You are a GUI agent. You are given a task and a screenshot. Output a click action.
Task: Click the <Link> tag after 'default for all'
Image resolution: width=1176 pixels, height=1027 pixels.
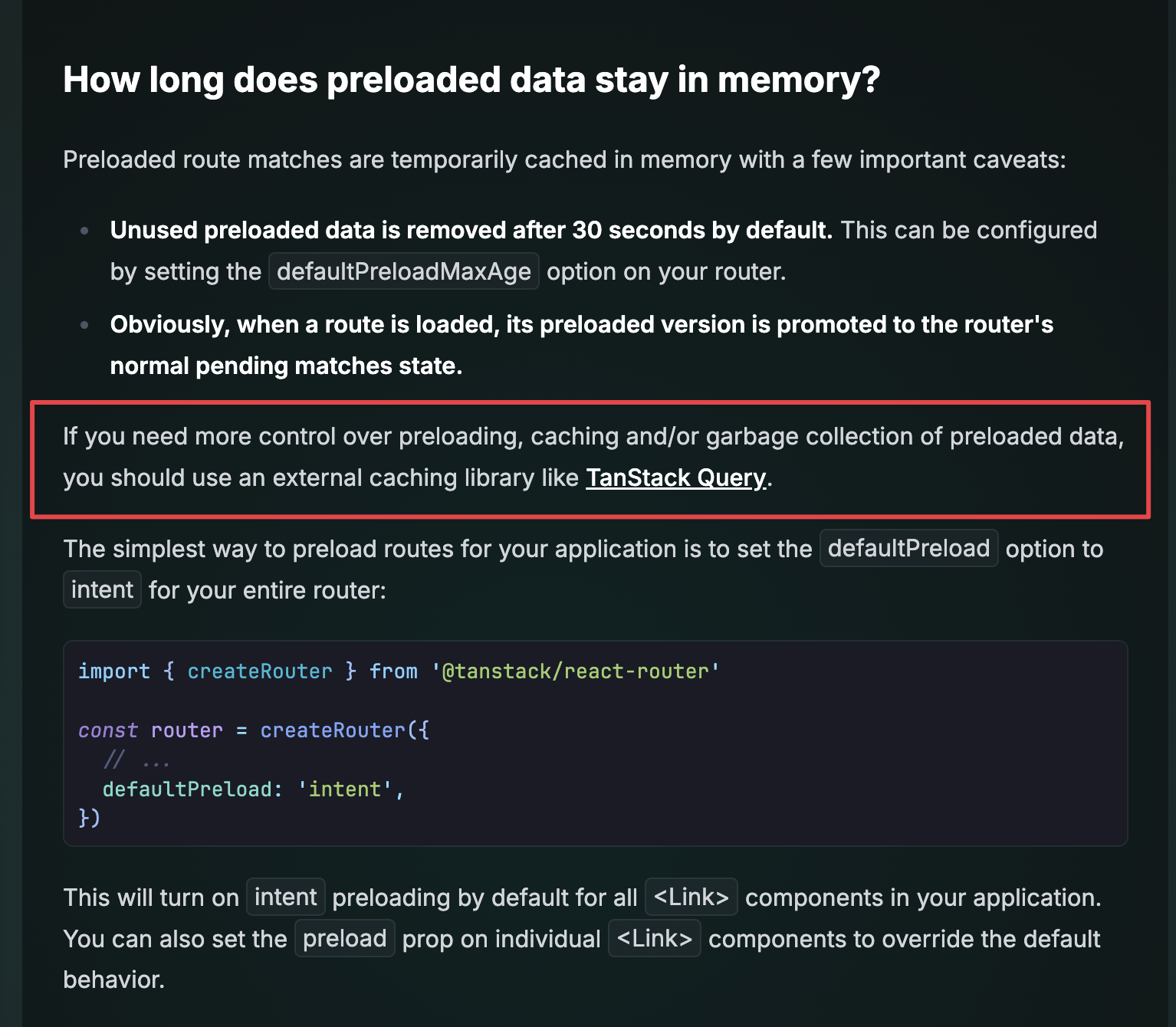tap(691, 897)
